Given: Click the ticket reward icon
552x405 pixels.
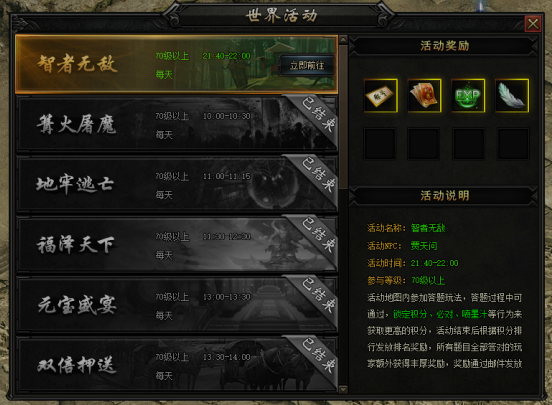Looking at the screenshot, I should pyautogui.click(x=381, y=95).
